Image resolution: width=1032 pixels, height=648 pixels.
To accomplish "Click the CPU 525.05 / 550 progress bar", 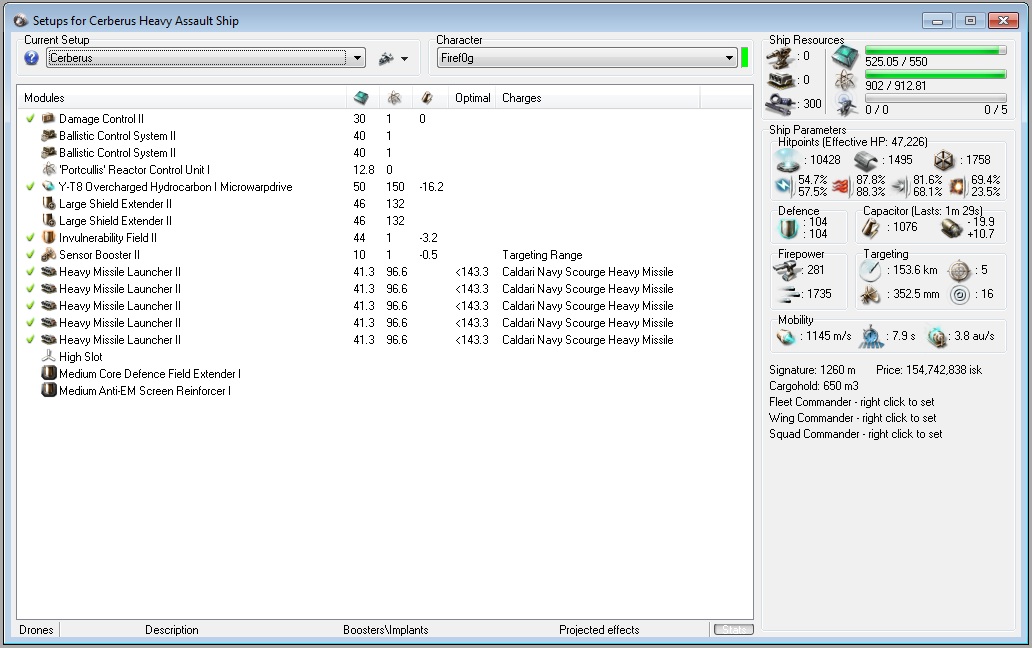I will click(x=935, y=51).
